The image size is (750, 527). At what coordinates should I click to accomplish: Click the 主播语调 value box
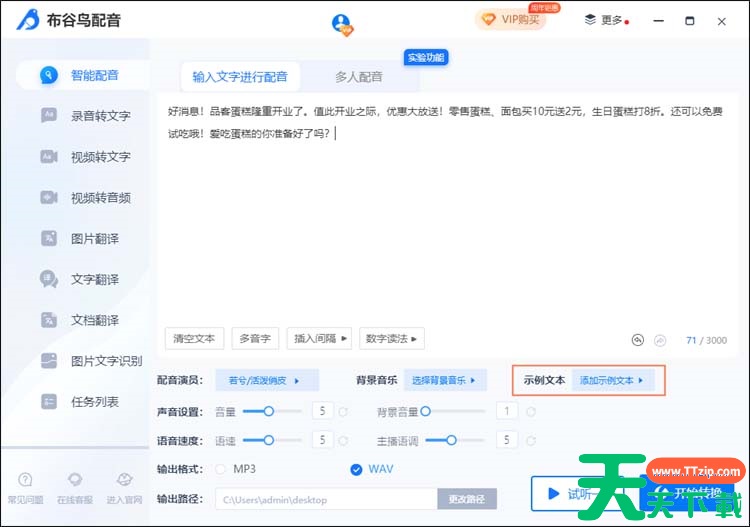tap(507, 439)
